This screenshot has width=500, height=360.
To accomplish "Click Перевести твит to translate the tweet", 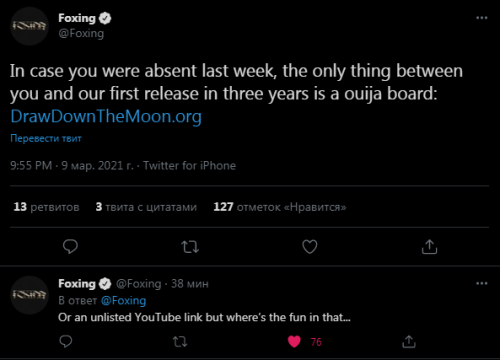I will point(46,138).
